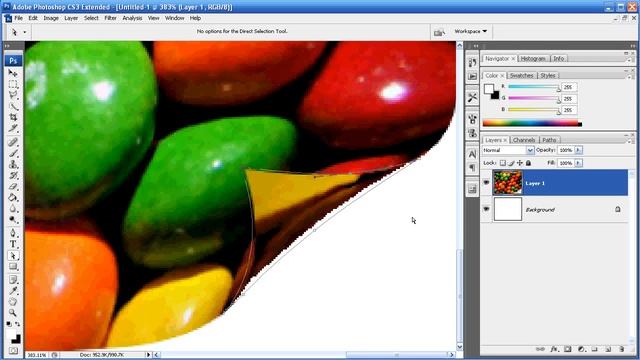The height and width of the screenshot is (360, 640).
Task: Select the Slice tool
Action: 13,129
